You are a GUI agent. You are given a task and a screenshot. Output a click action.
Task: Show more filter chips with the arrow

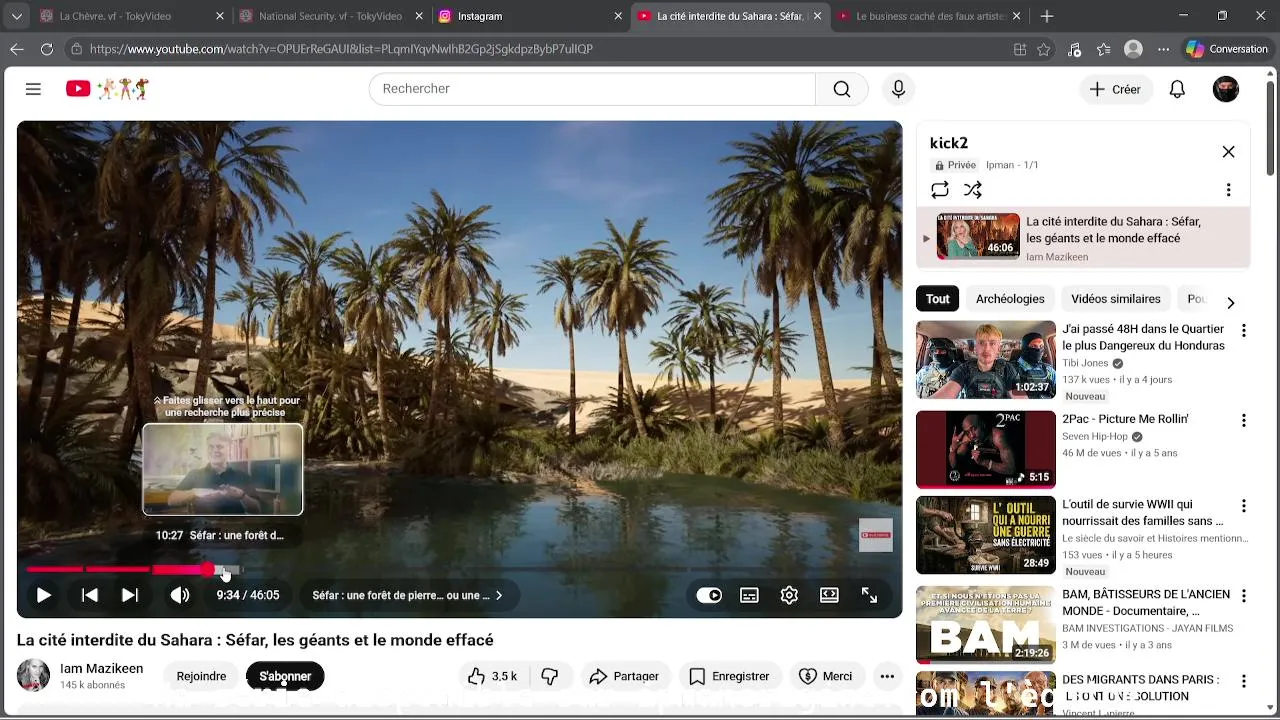point(1231,302)
